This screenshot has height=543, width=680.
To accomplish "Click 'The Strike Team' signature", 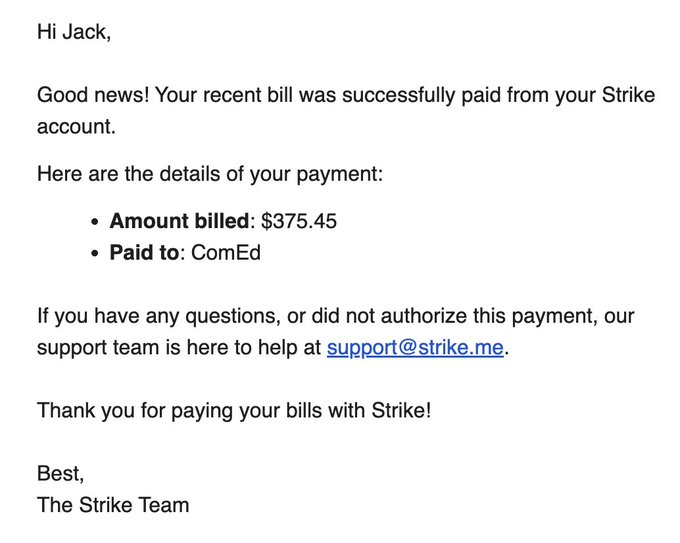I will tap(113, 505).
